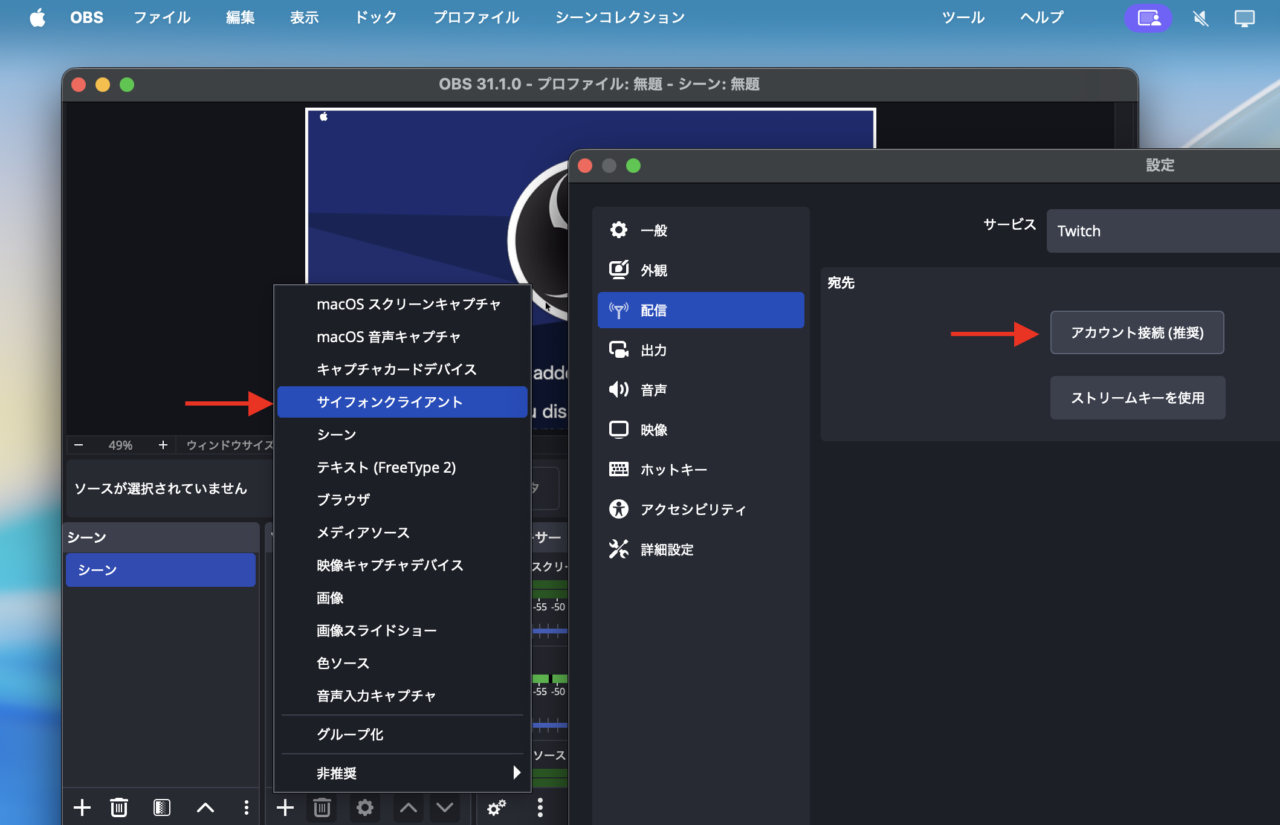Open the 詳細設定 settings section

pos(665,549)
